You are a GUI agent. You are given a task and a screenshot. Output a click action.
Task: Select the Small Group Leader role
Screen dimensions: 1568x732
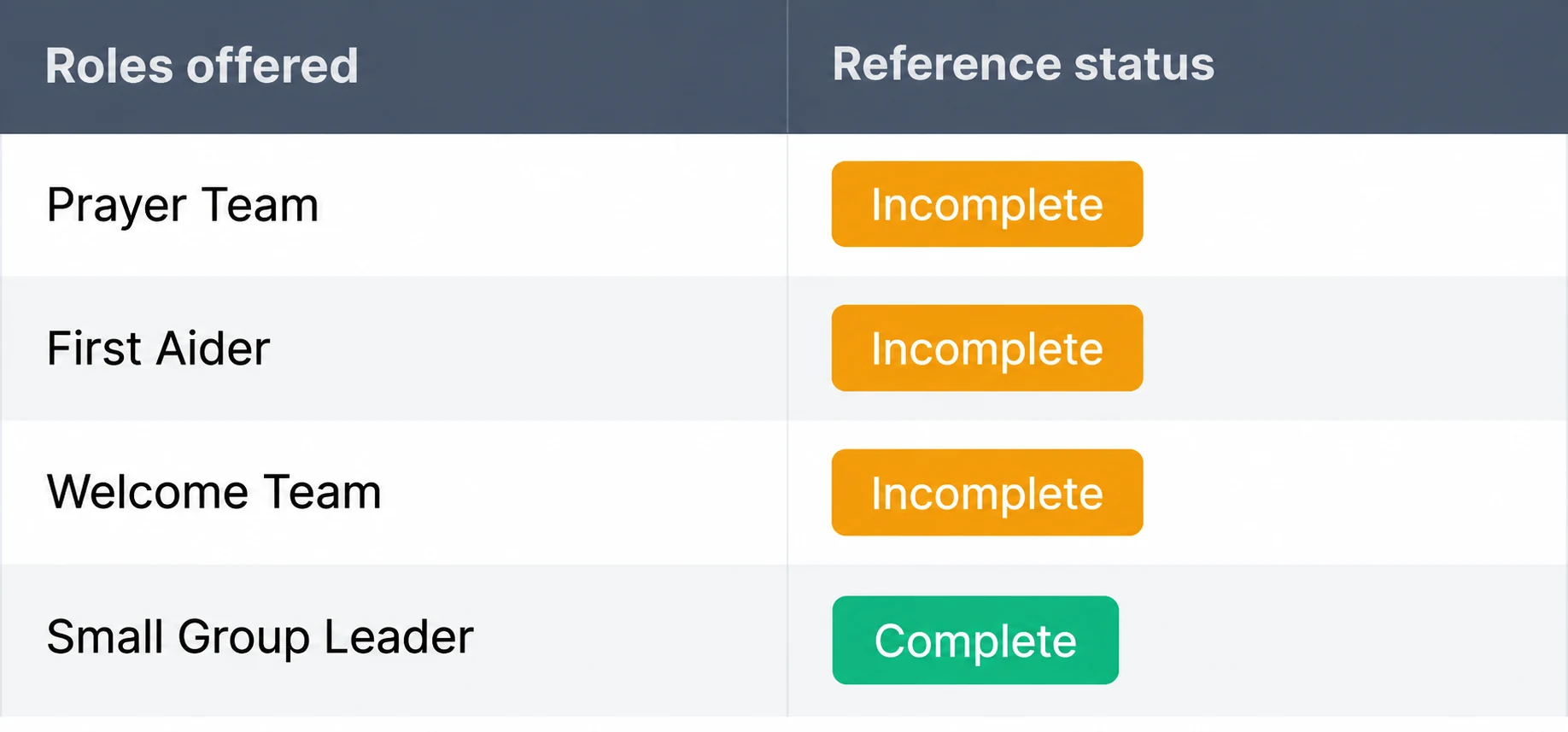point(260,637)
